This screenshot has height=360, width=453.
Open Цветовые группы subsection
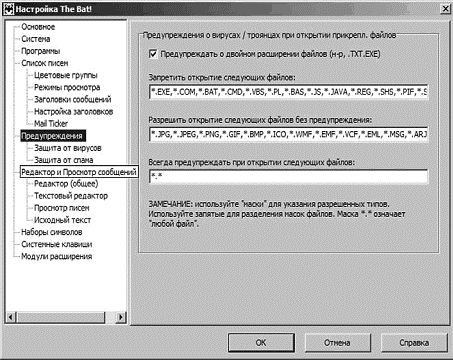point(66,75)
